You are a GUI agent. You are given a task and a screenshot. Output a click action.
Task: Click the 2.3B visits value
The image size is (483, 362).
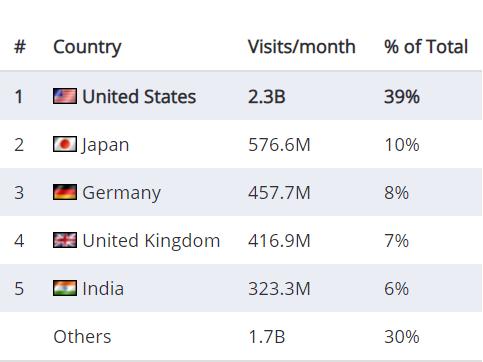267,97
